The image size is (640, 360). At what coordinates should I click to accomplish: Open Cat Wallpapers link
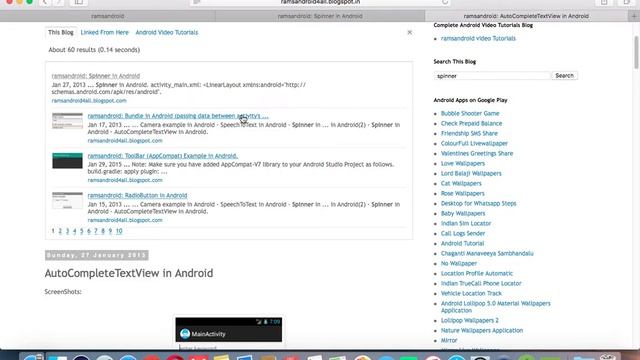tap(461, 183)
